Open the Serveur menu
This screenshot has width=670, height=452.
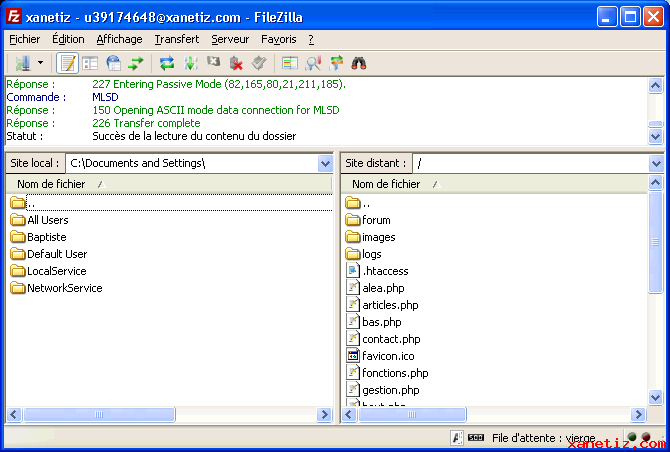[x=230, y=39]
